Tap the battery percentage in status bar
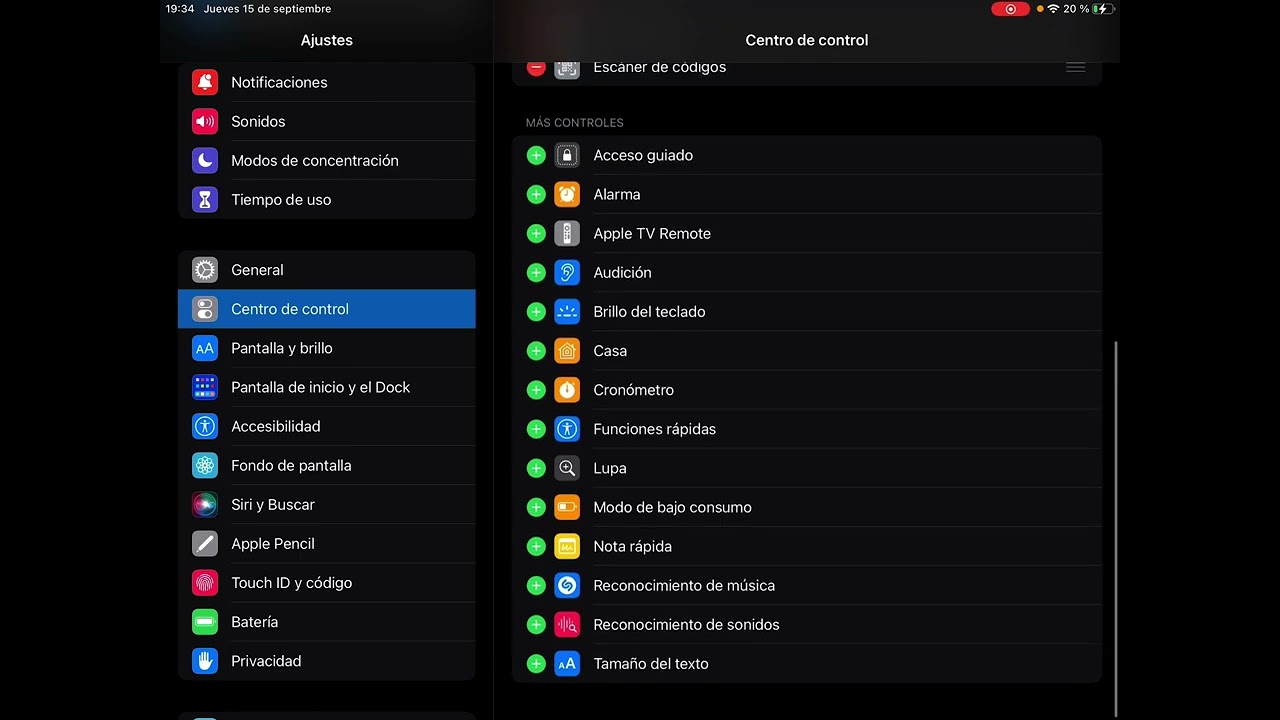 pyautogui.click(x=1076, y=9)
